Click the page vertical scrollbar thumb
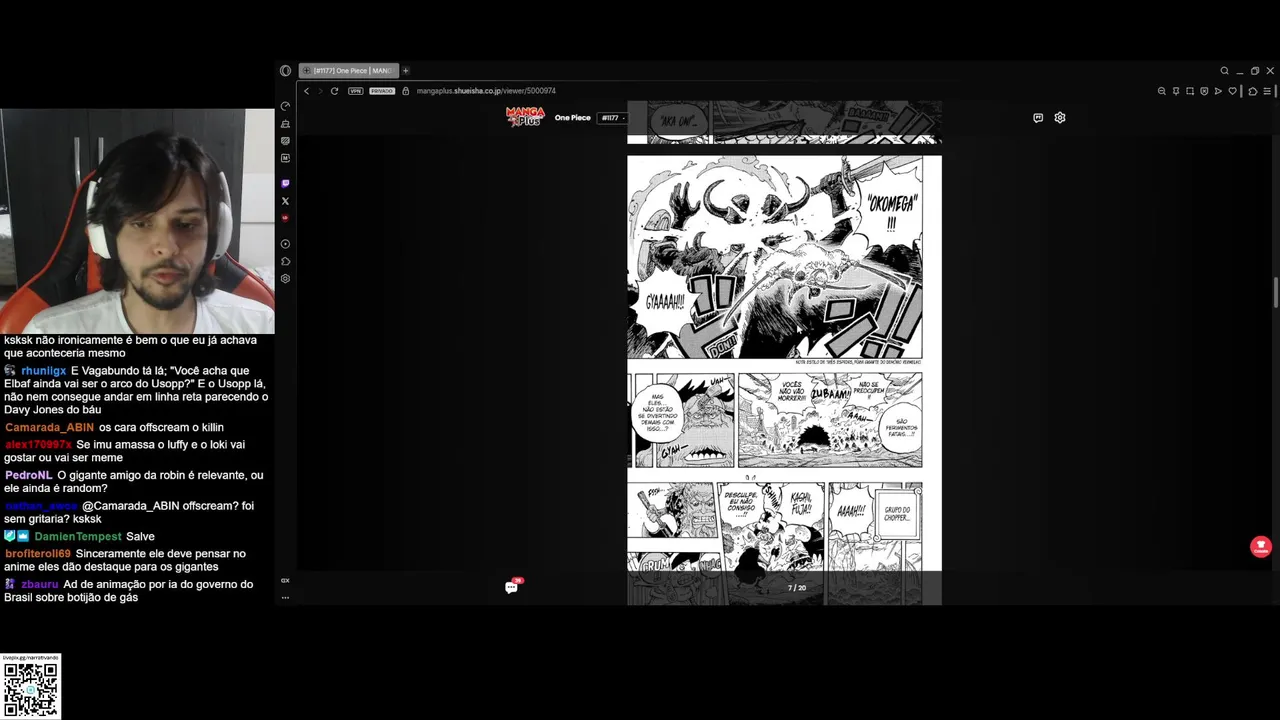This screenshot has height=720, width=1280. tap(1276, 293)
